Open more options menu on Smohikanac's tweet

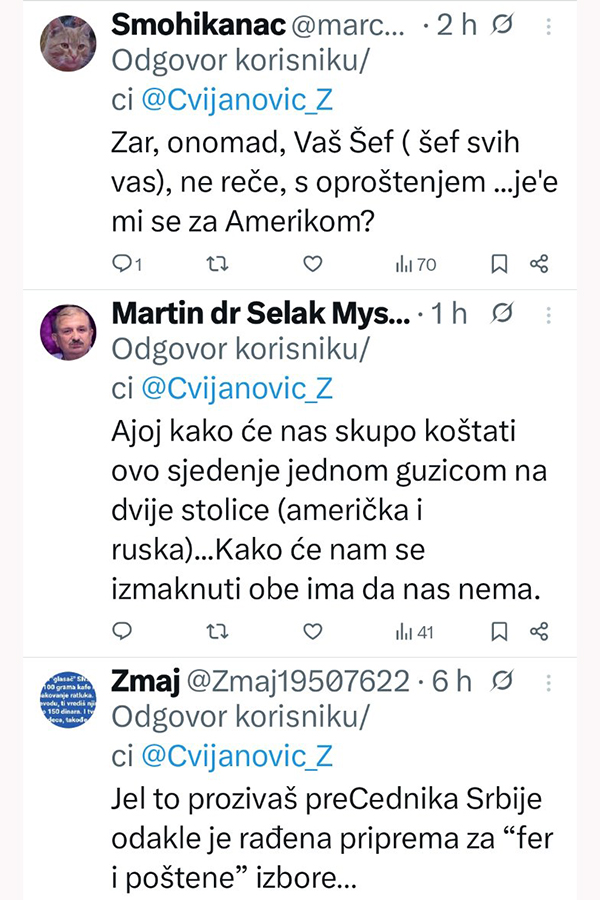pyautogui.click(x=548, y=26)
